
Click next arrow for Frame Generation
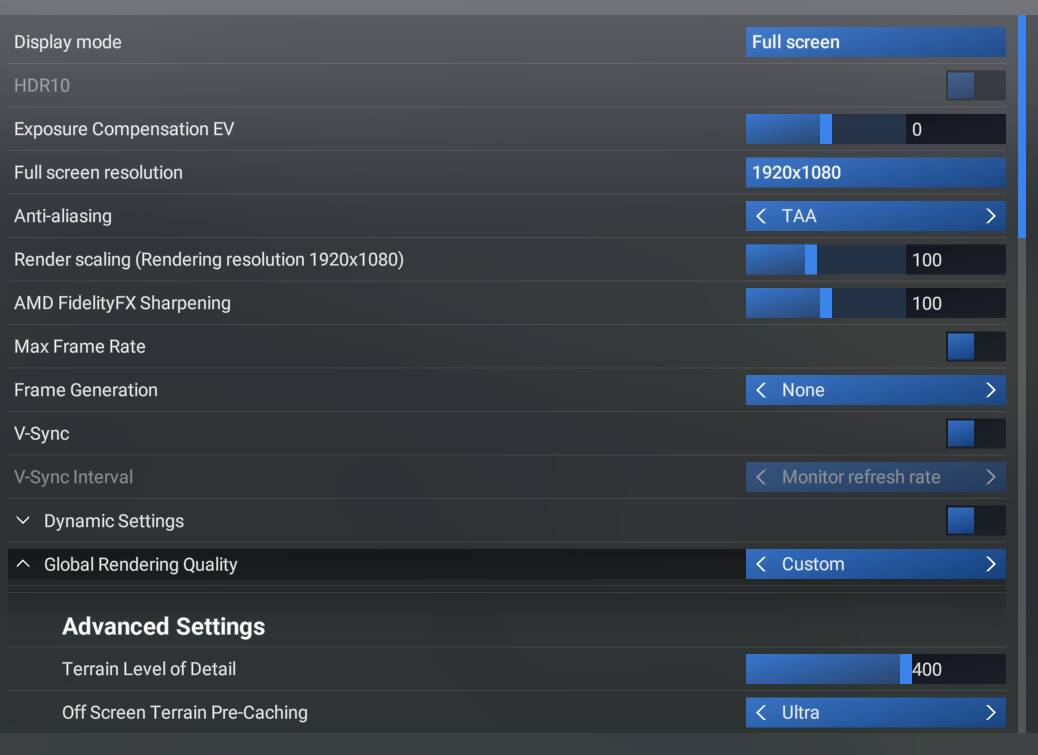click(990, 390)
